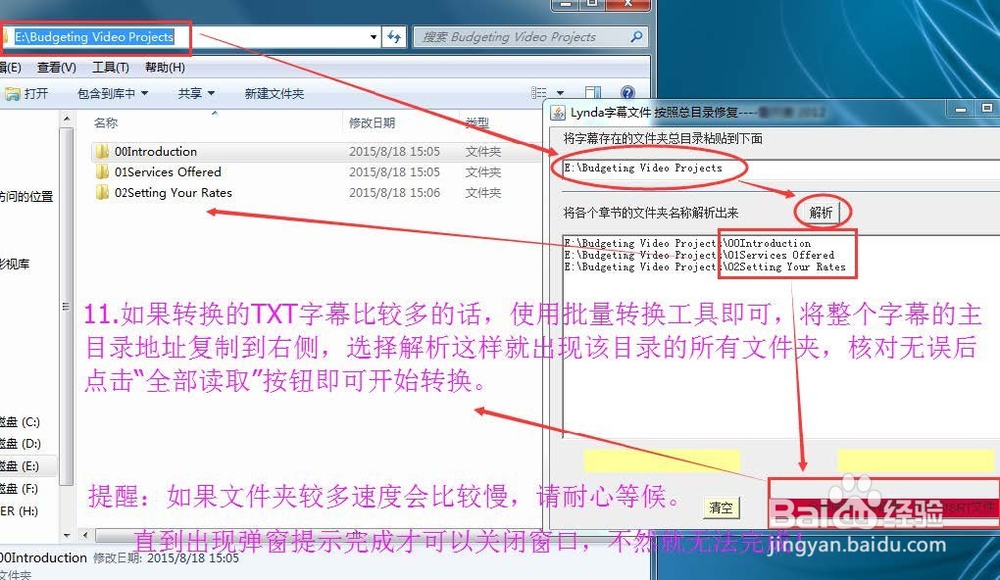Viewport: 1000px width, 580px height.
Task: Click the 00Introduction folder icon
Action: 101,152
